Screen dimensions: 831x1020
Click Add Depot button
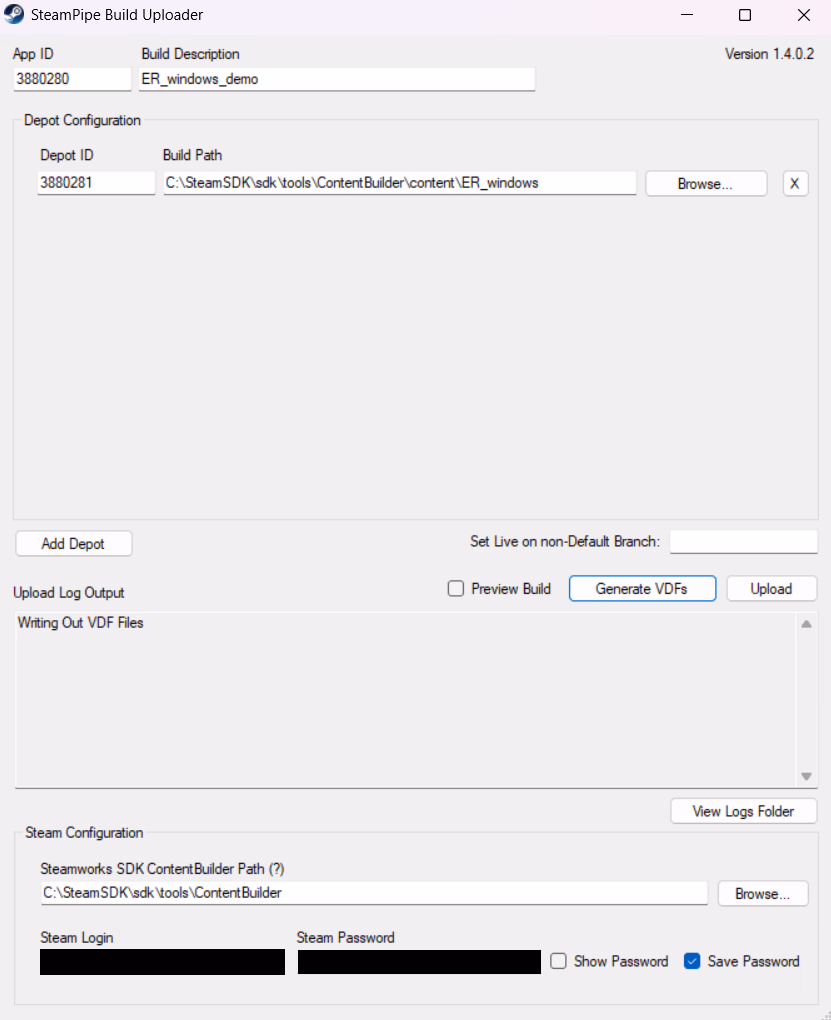tap(74, 544)
